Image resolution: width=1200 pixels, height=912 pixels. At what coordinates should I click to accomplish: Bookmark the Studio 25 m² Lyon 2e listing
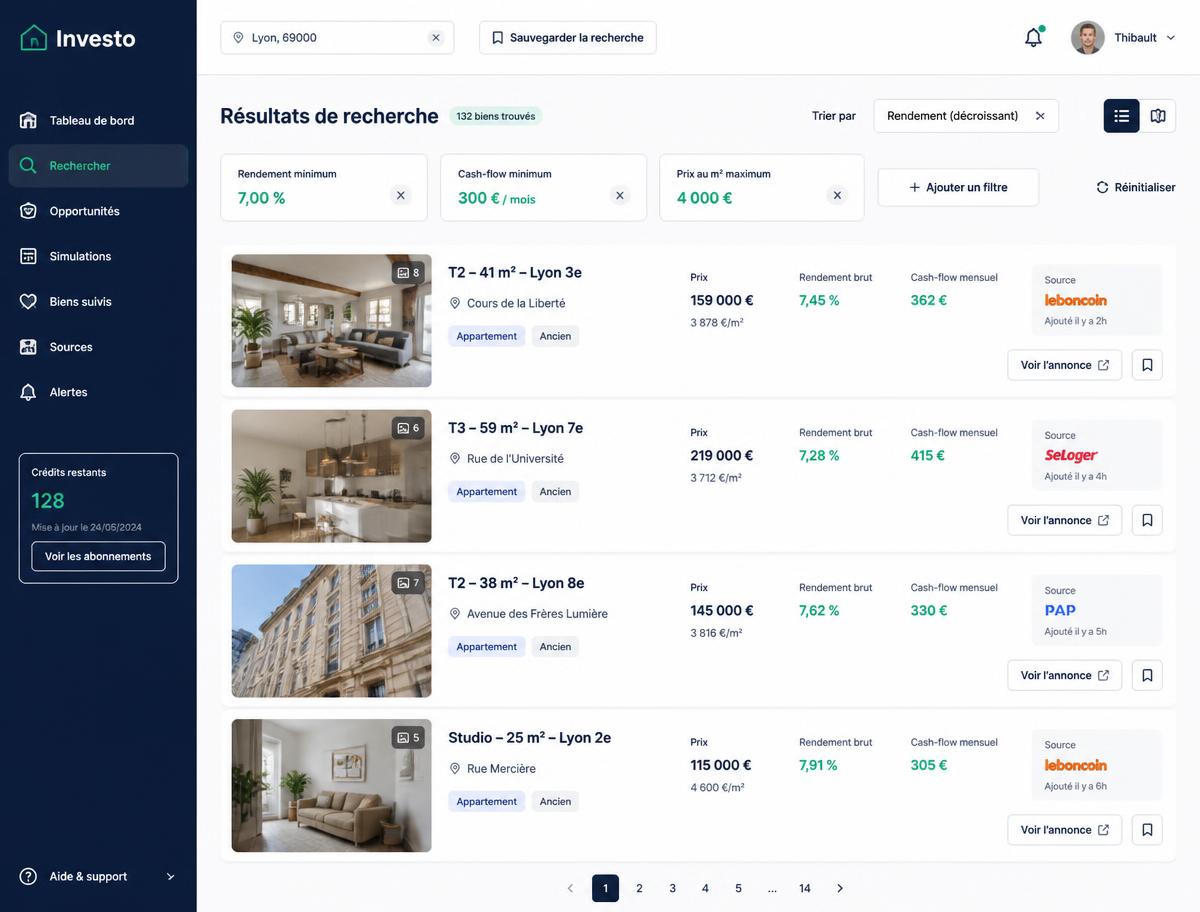pos(1147,830)
